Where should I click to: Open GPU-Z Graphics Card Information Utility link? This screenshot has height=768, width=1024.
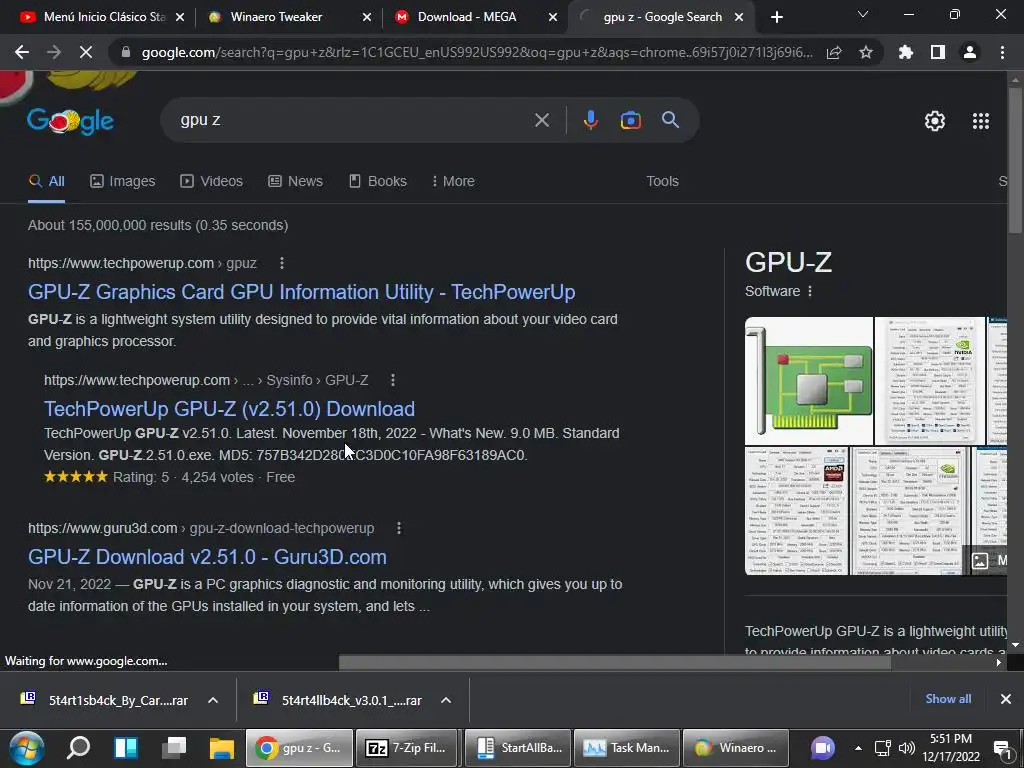(x=302, y=292)
